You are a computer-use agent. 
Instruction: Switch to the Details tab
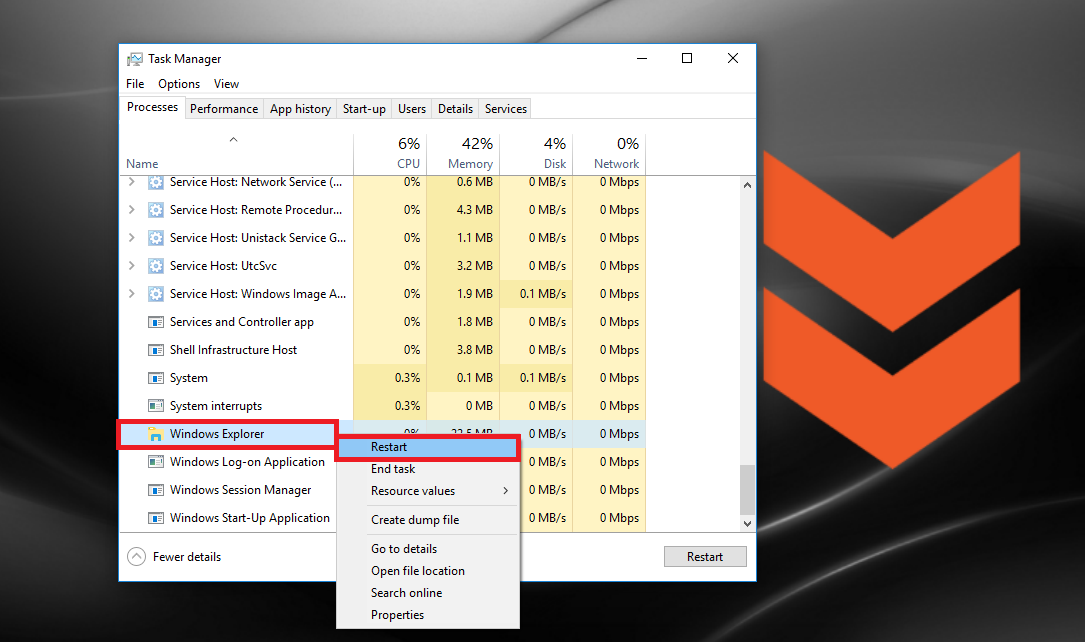click(x=455, y=109)
